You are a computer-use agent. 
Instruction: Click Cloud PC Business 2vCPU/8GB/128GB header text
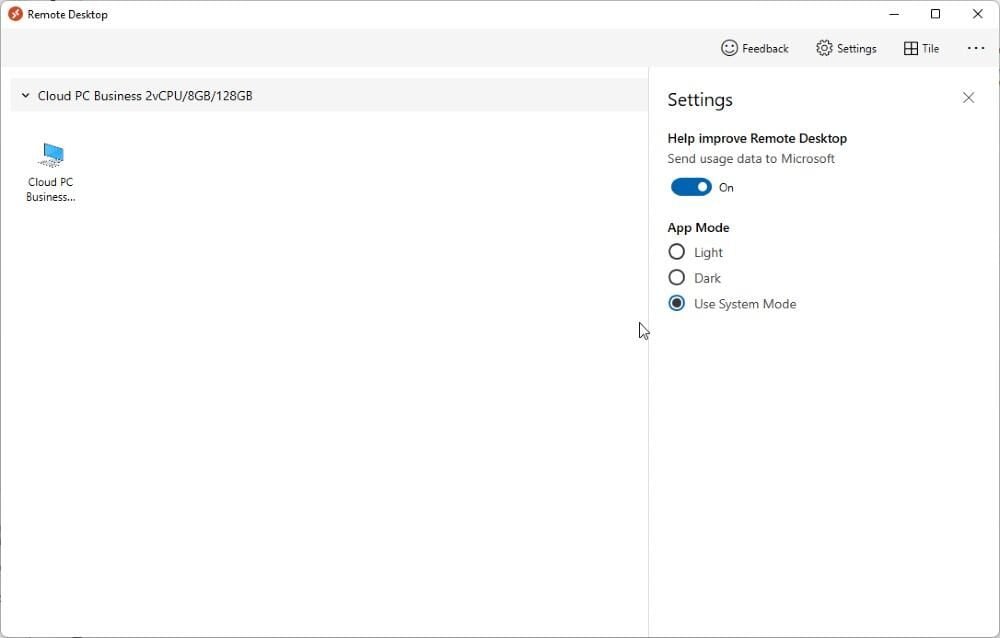145,96
